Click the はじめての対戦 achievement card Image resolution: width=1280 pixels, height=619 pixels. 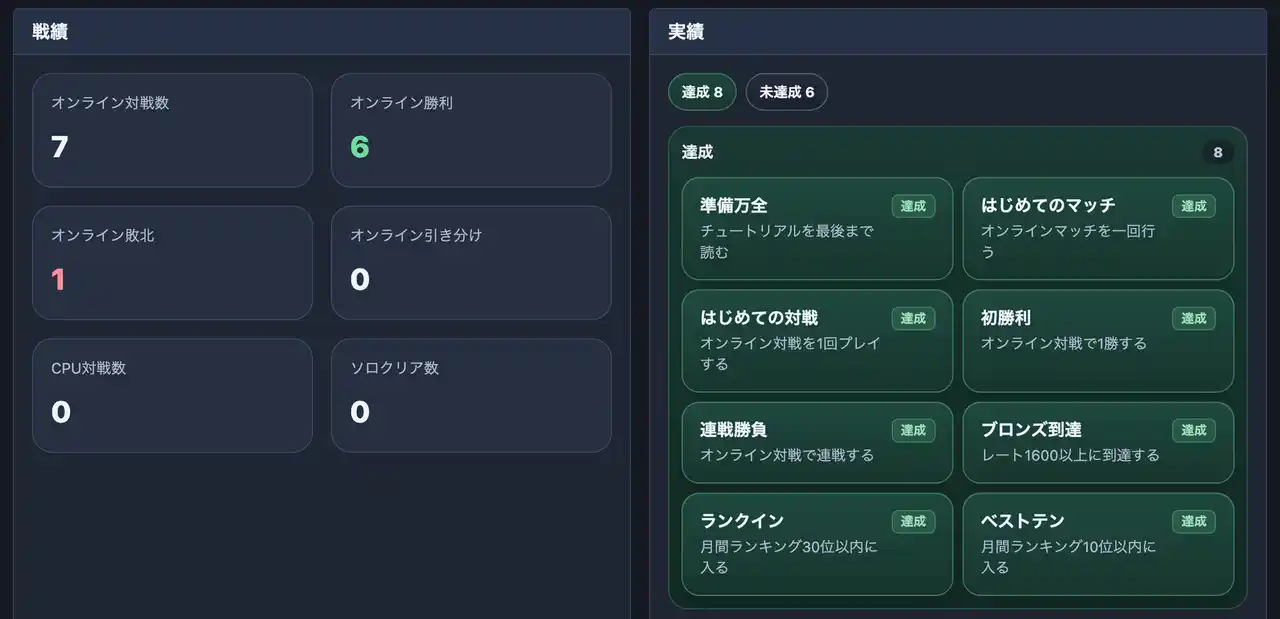[817, 341]
